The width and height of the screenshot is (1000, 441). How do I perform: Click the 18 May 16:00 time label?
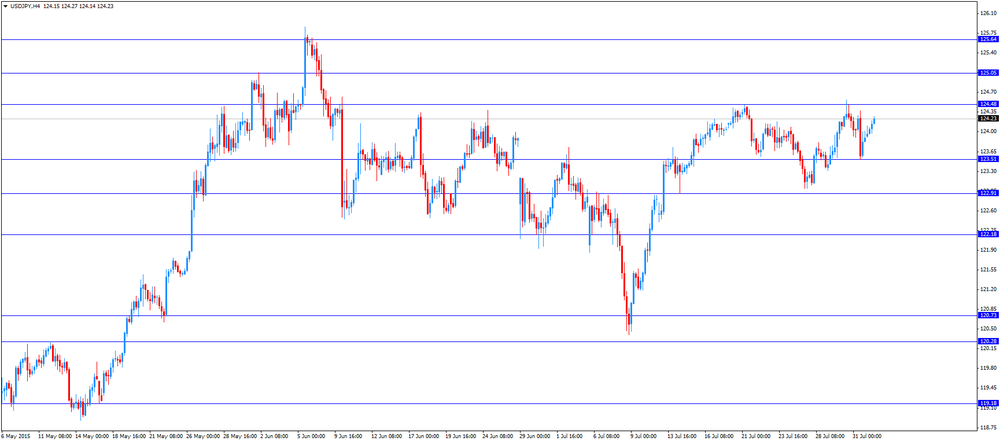(x=128, y=436)
